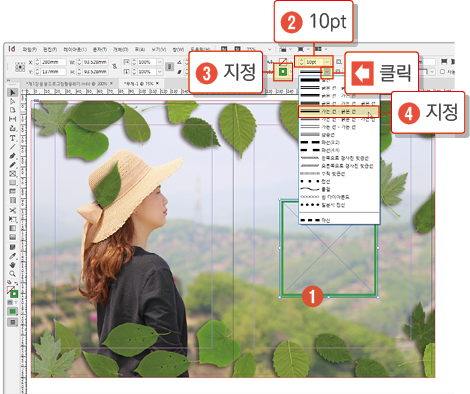Choose 가는 선 - 가는 선 stroke type
Screen dimensions: 470x394
pyautogui.click(x=339, y=127)
